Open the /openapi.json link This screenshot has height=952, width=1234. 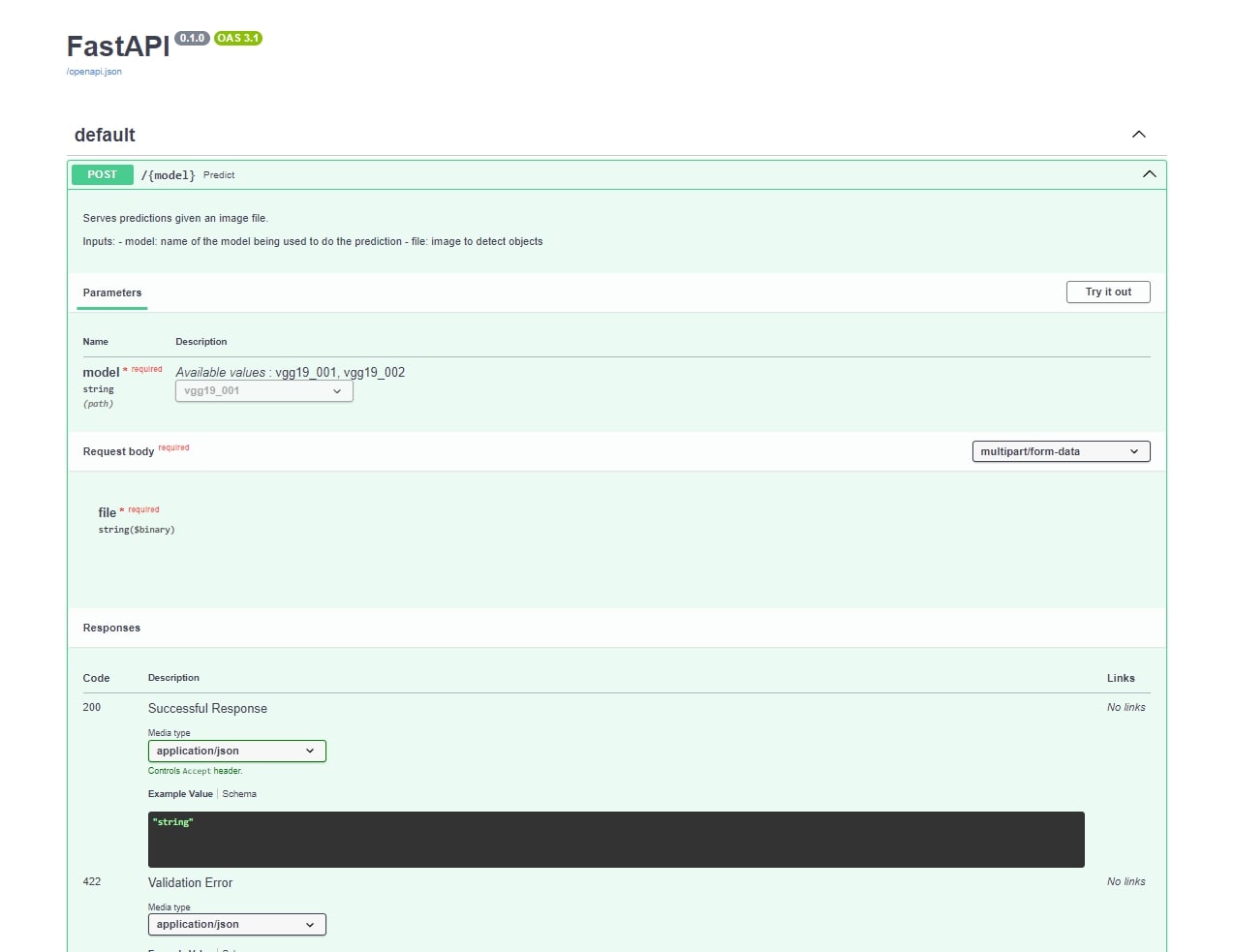94,72
